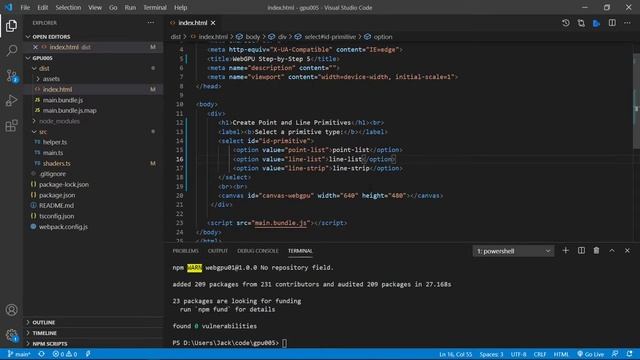640x360 pixels.
Task: Open notifications bell in status bar
Action: (x=630, y=354)
